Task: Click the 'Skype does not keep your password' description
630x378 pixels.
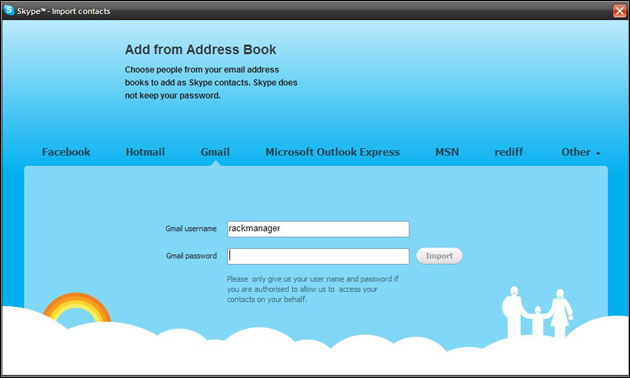Action: click(211, 82)
